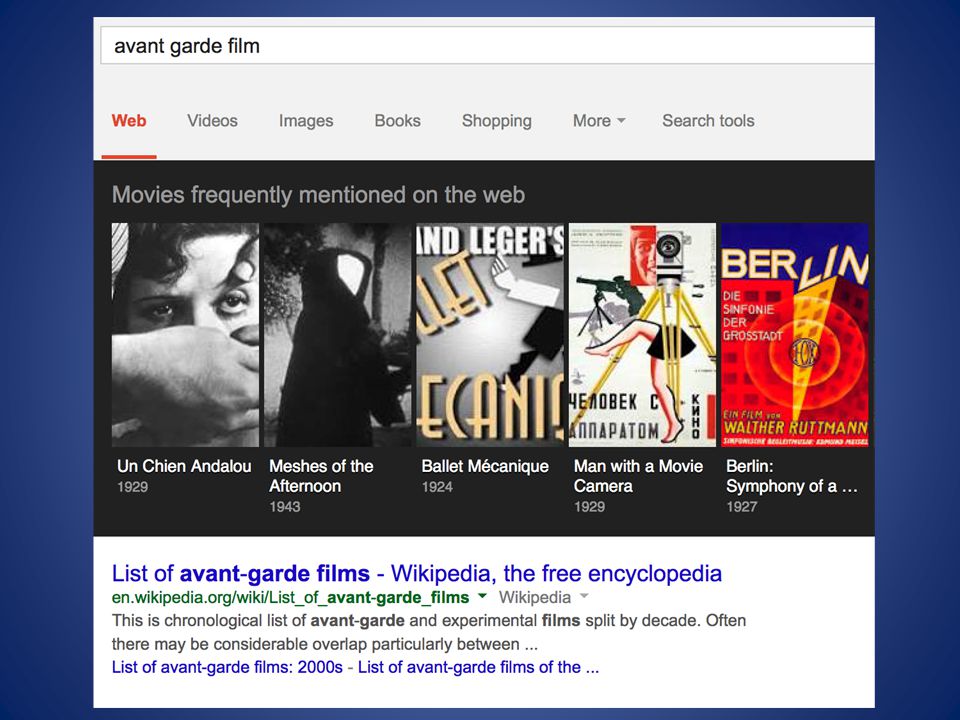Click the Ballet Mécanique title text
Screen dimensions: 960x720
pyautogui.click(x=485, y=466)
